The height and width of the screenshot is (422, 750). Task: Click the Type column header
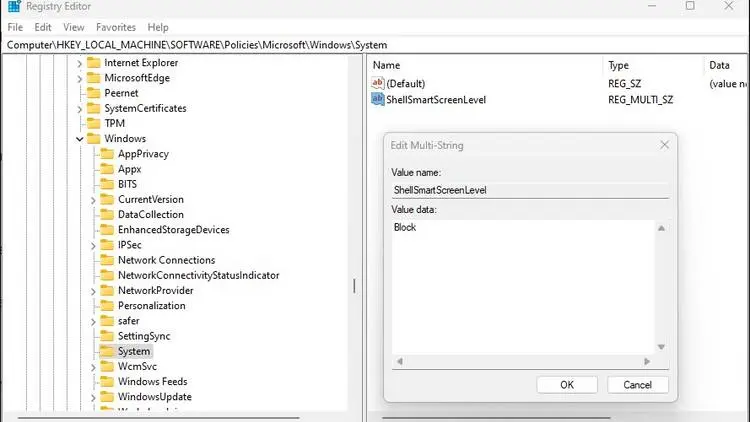point(618,65)
